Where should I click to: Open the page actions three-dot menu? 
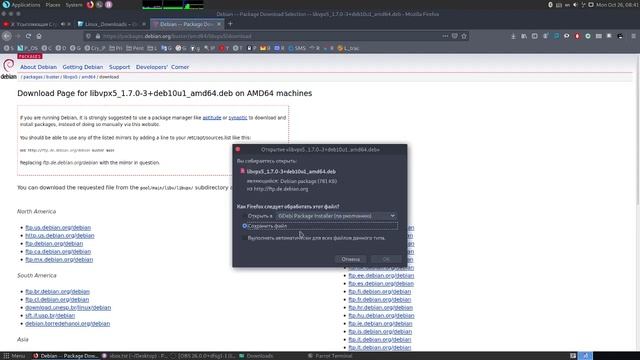pyautogui.click(x=445, y=36)
